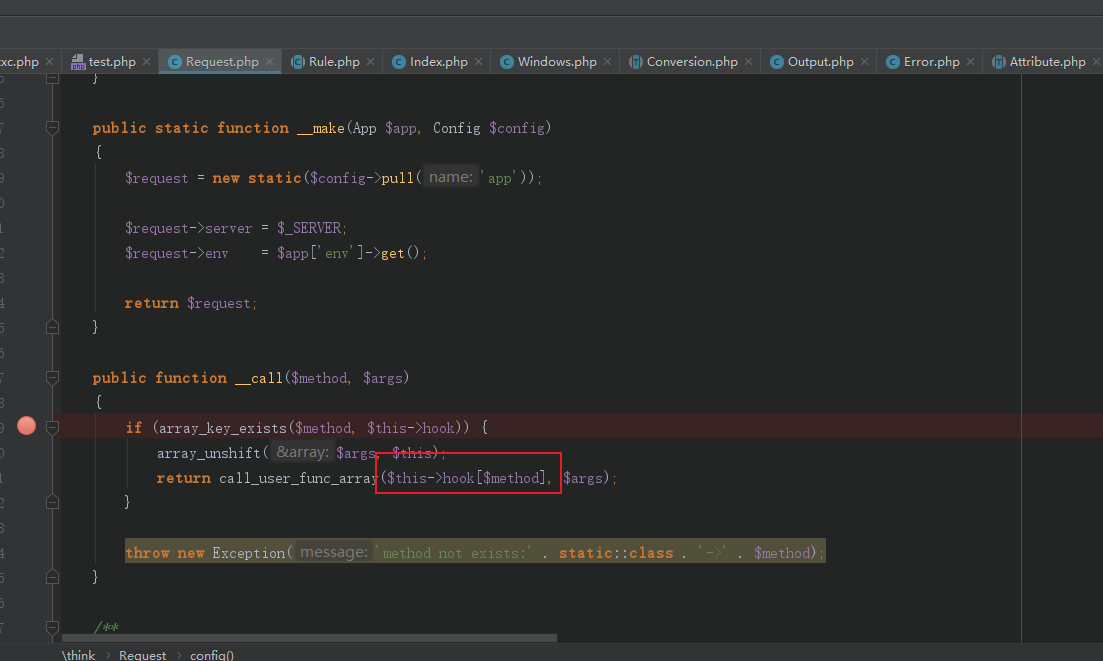The width and height of the screenshot is (1103, 661).
Task: Click the 'message:' parameter hint
Action: [x=333, y=553]
